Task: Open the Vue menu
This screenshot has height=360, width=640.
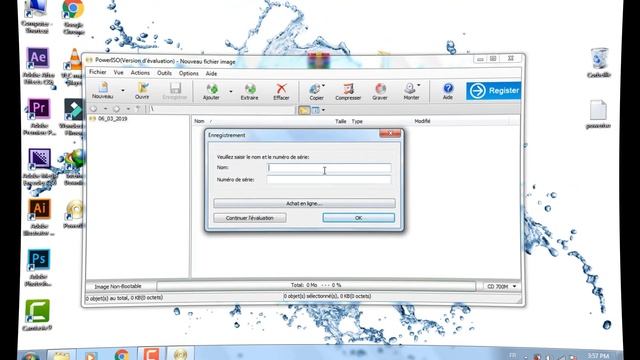Action: [x=118, y=73]
